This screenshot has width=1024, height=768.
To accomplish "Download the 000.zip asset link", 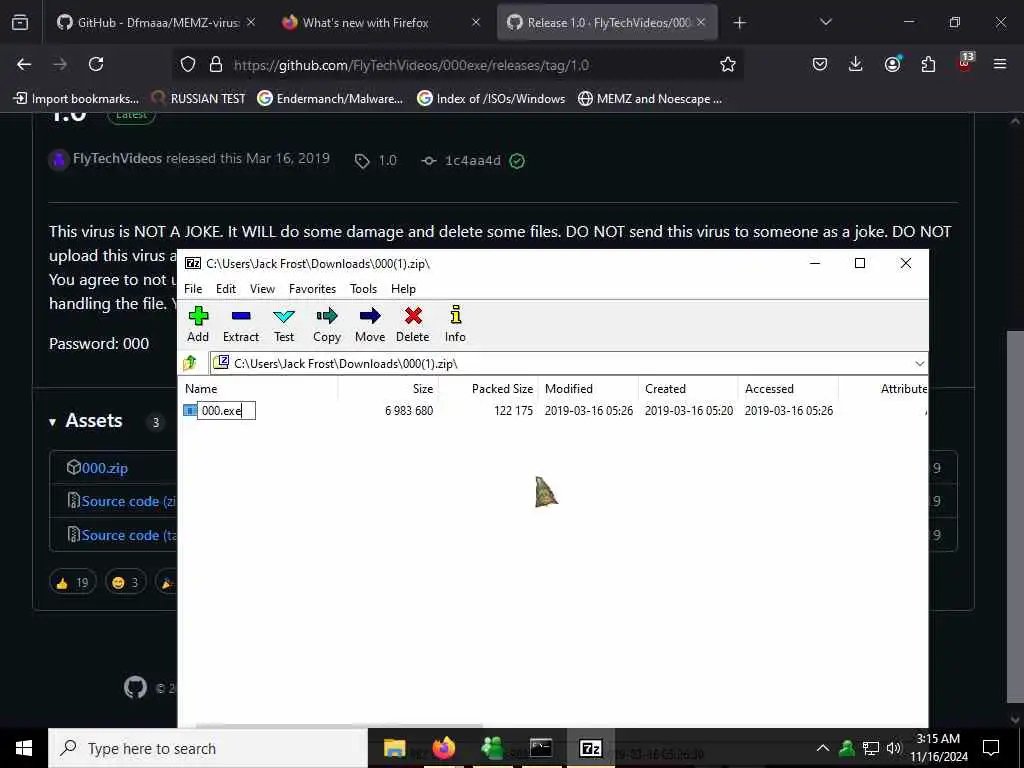I will 104,468.
